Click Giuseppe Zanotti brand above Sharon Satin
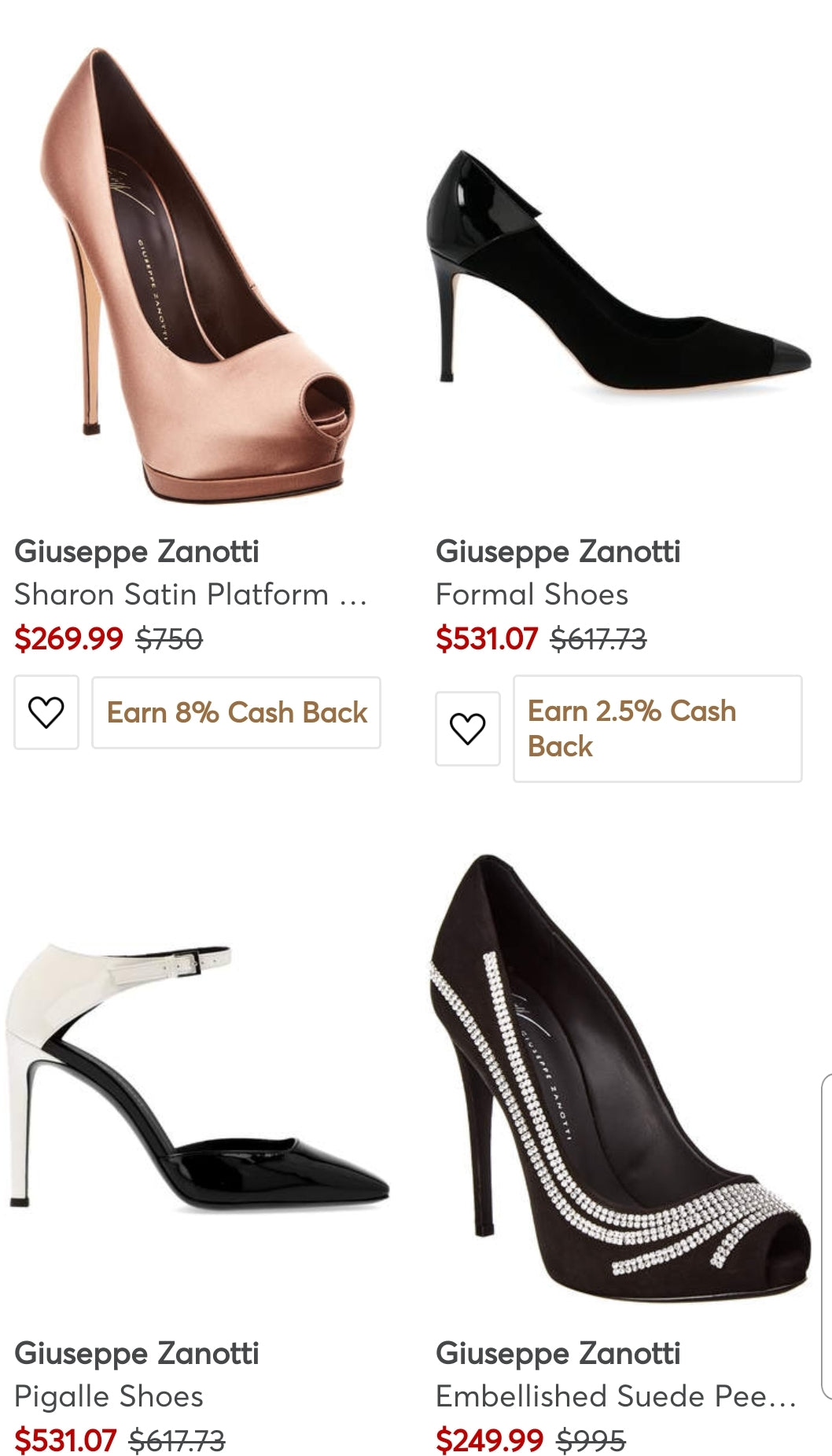 pyautogui.click(x=137, y=552)
